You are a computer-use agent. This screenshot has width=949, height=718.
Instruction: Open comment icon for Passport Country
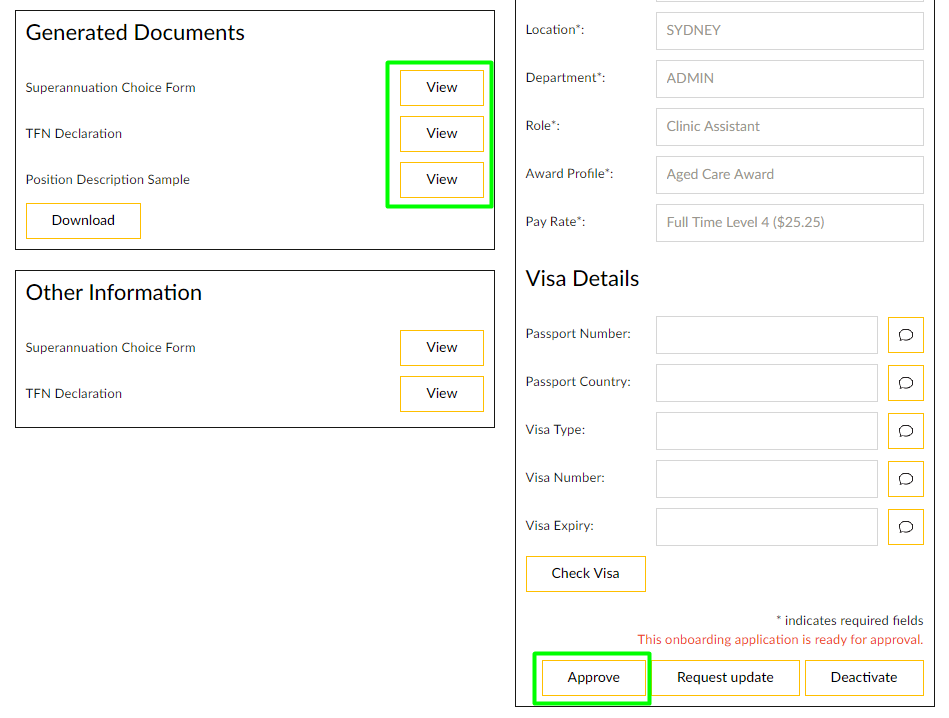[x=905, y=383]
